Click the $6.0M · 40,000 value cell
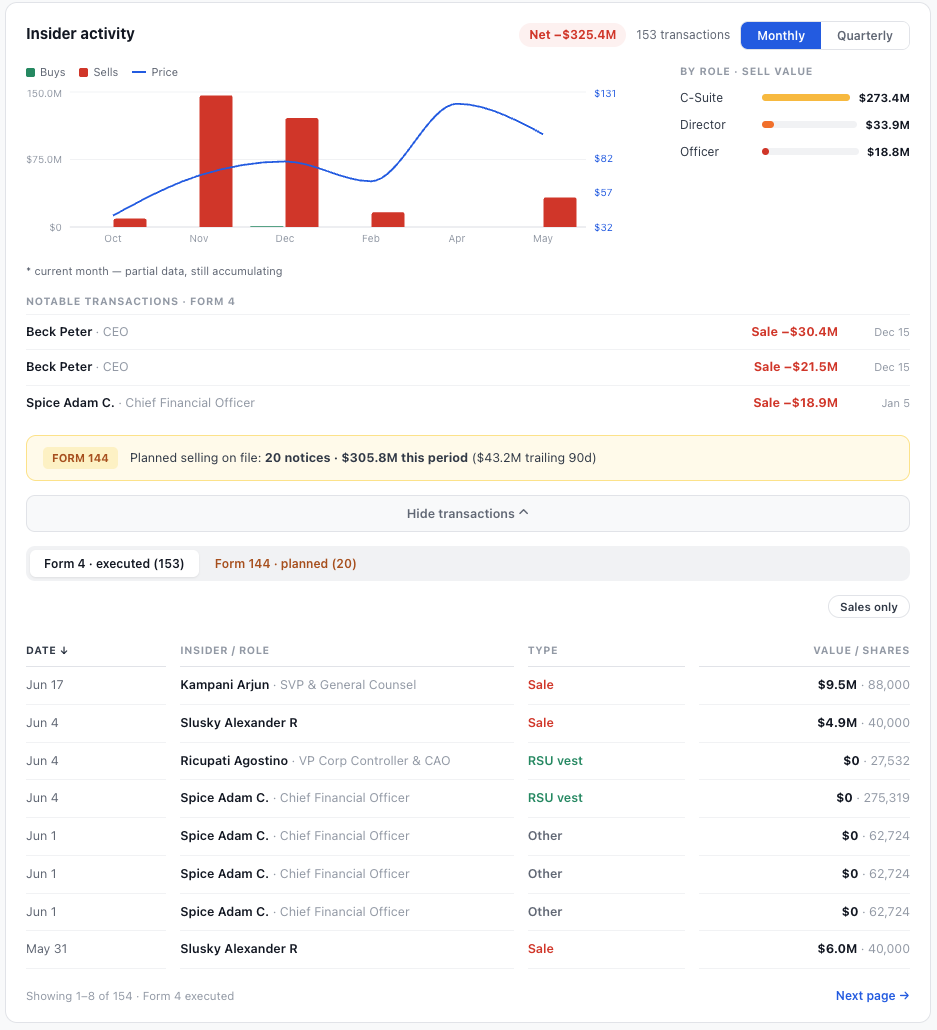The width and height of the screenshot is (937, 1030). tap(863, 949)
